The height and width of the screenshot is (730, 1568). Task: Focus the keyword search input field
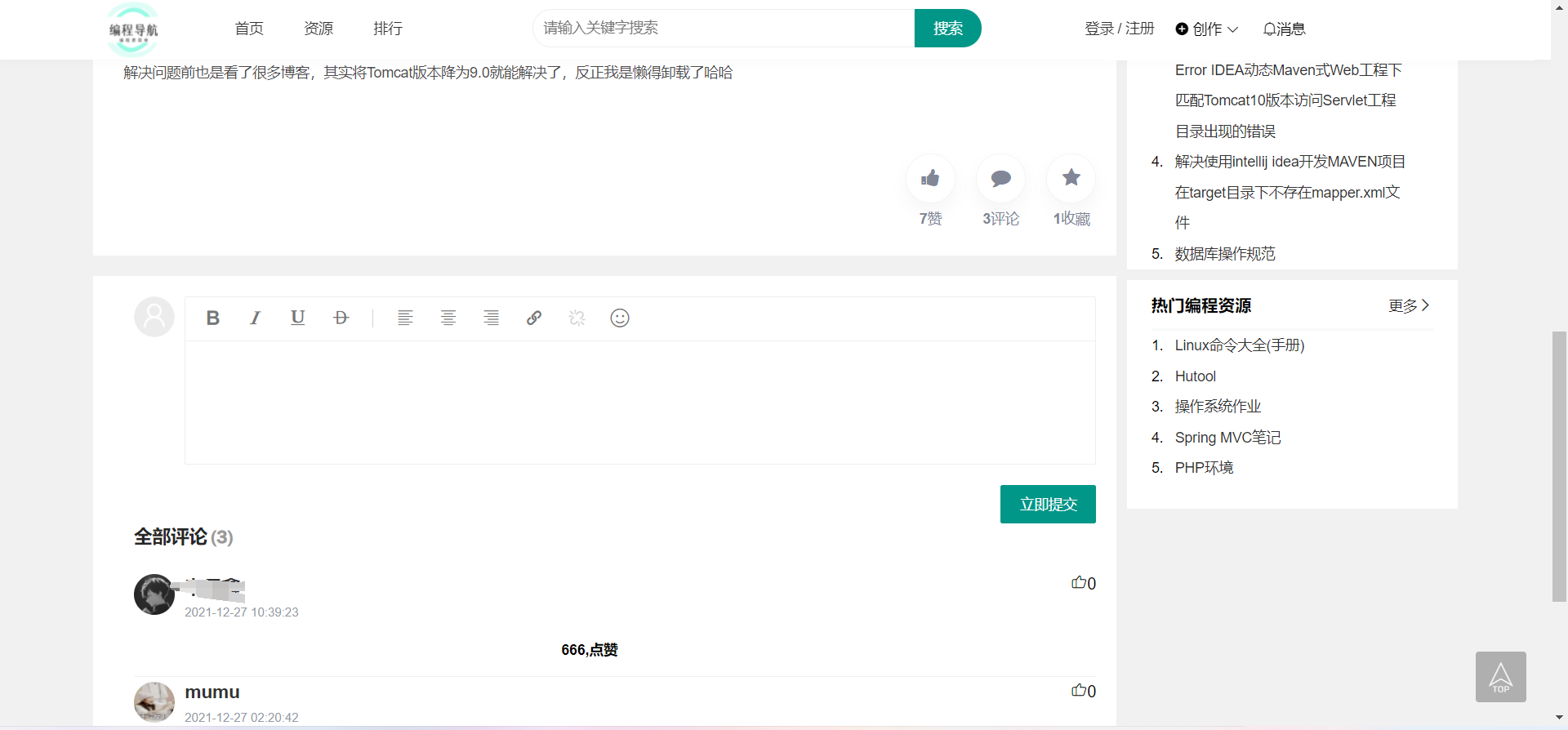point(724,28)
